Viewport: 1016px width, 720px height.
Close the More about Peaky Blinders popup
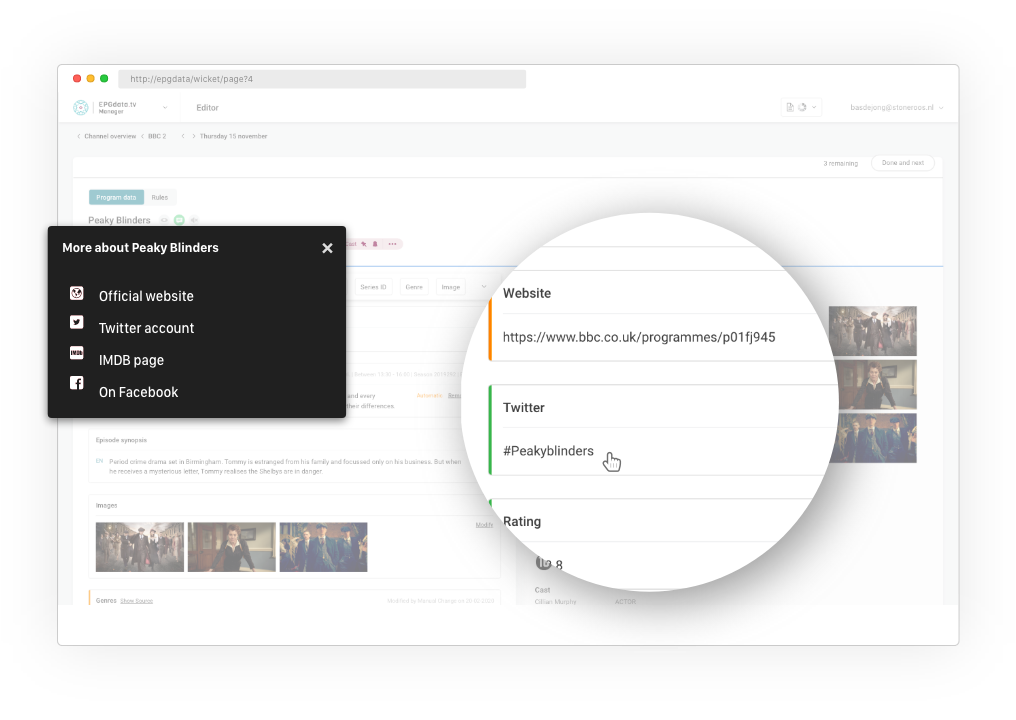327,248
